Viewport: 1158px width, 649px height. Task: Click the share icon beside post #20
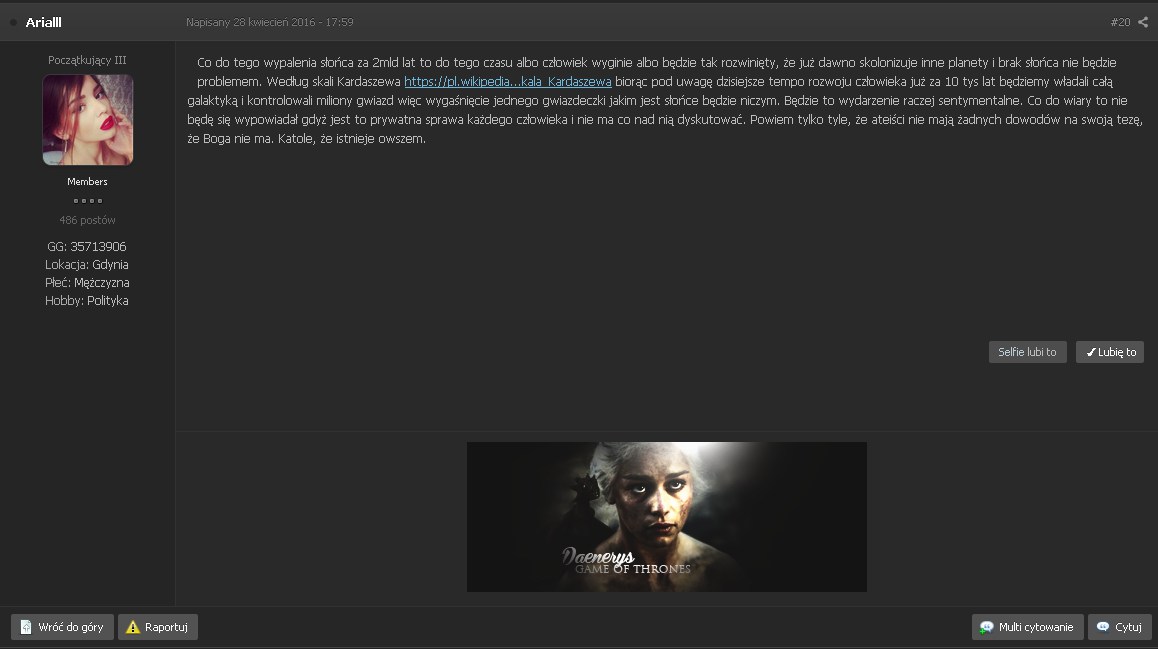1143,22
